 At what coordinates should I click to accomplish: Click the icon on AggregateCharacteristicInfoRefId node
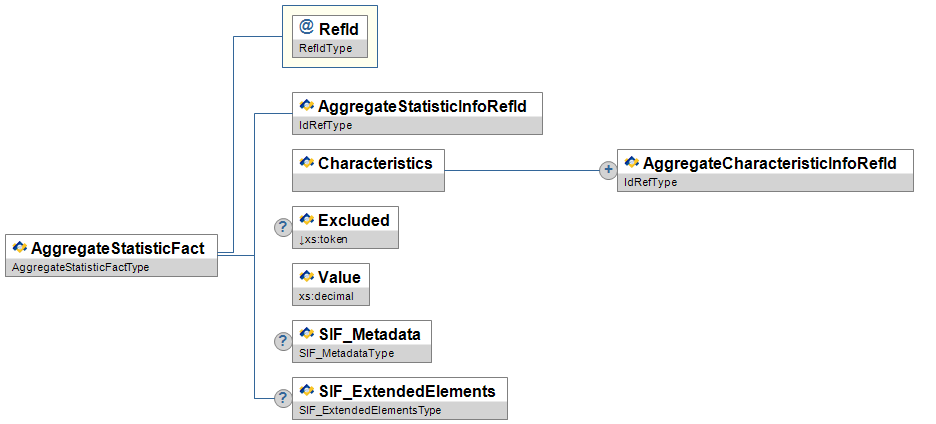(631, 162)
